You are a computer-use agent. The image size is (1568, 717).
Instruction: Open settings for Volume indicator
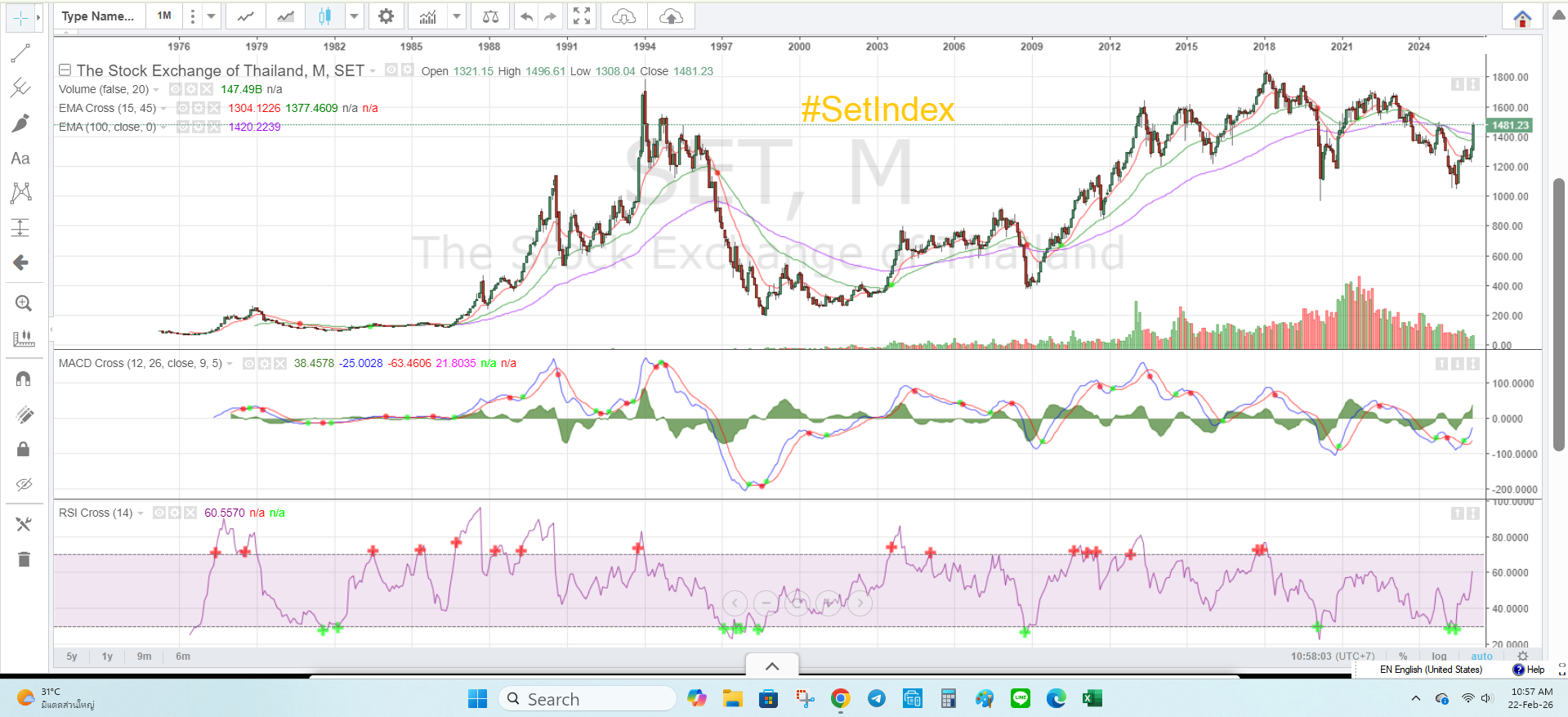pos(190,89)
